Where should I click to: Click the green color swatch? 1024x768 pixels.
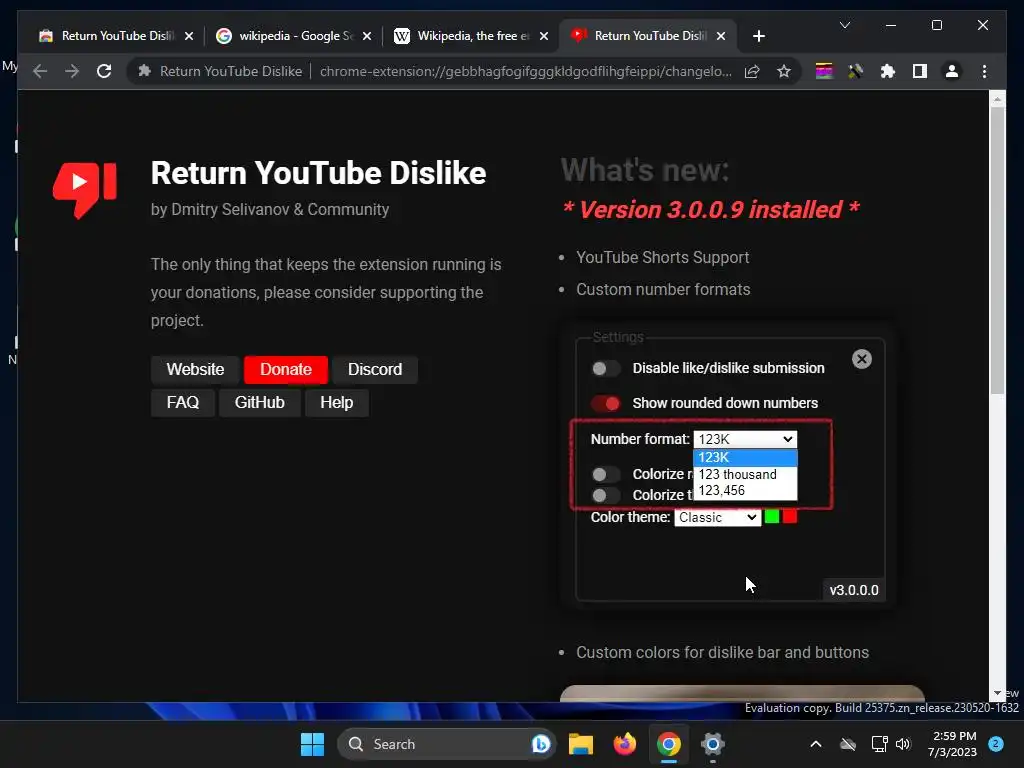(x=772, y=517)
